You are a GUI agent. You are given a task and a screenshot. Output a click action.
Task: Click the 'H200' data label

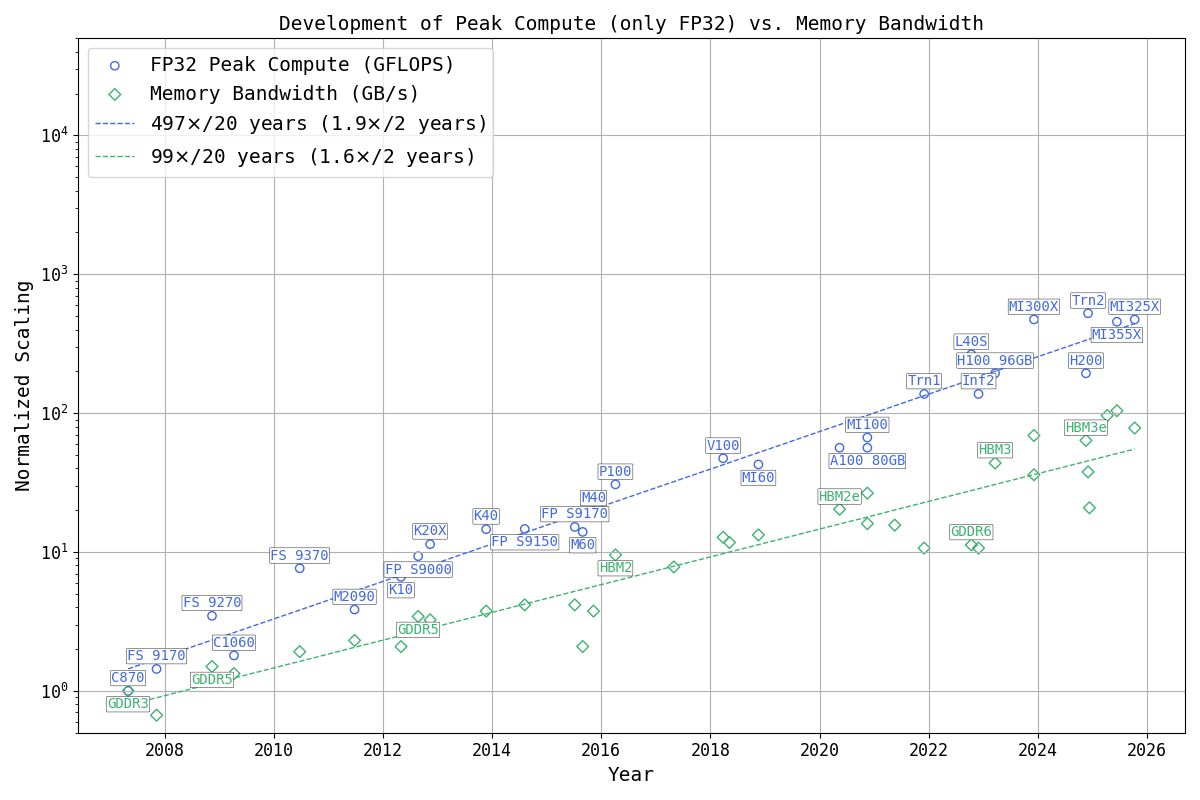(x=1086, y=360)
